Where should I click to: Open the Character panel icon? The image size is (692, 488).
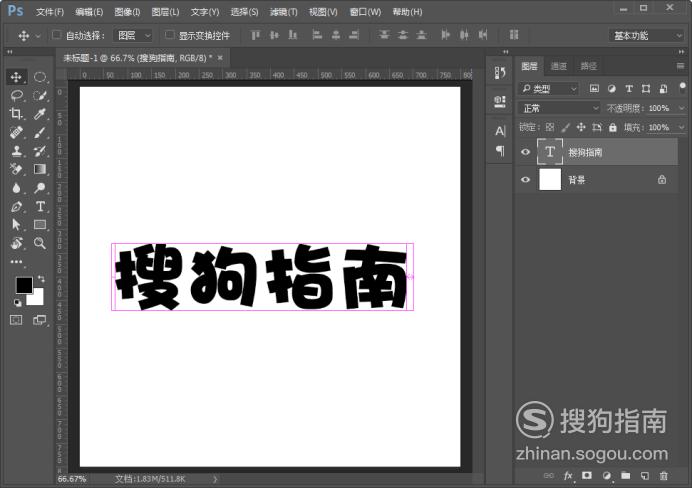tap(500, 131)
